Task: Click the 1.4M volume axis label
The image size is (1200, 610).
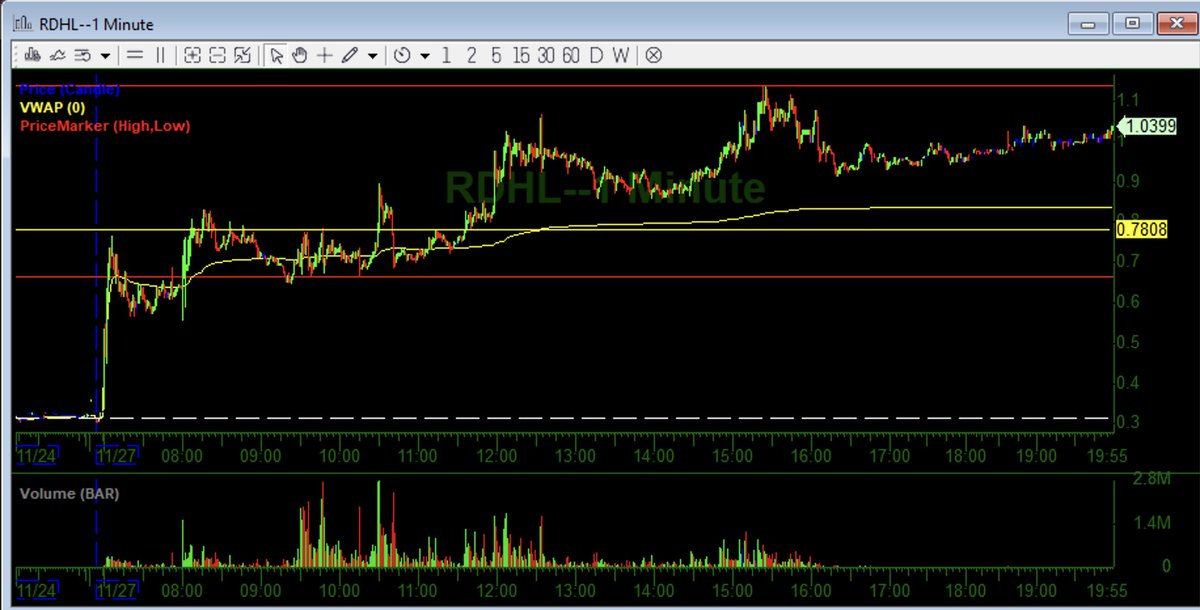Action: (1150, 523)
